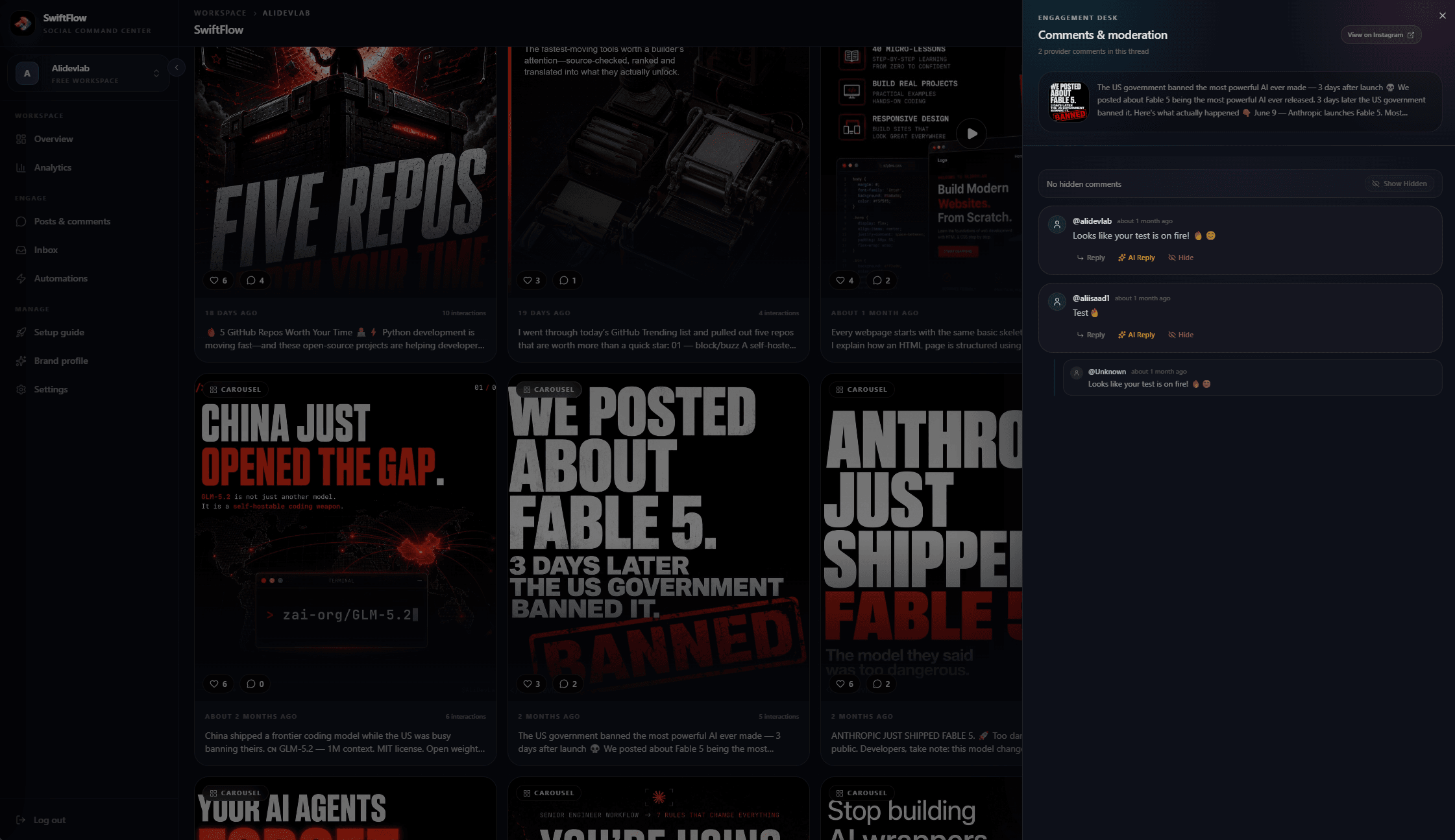Click the Log out door icon
1455x840 pixels.
(21, 820)
